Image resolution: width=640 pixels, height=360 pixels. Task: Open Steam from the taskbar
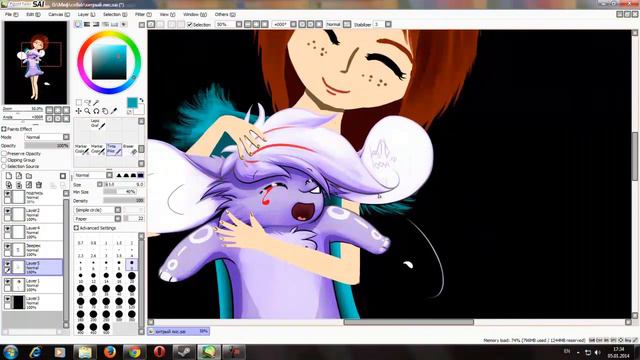(184, 351)
